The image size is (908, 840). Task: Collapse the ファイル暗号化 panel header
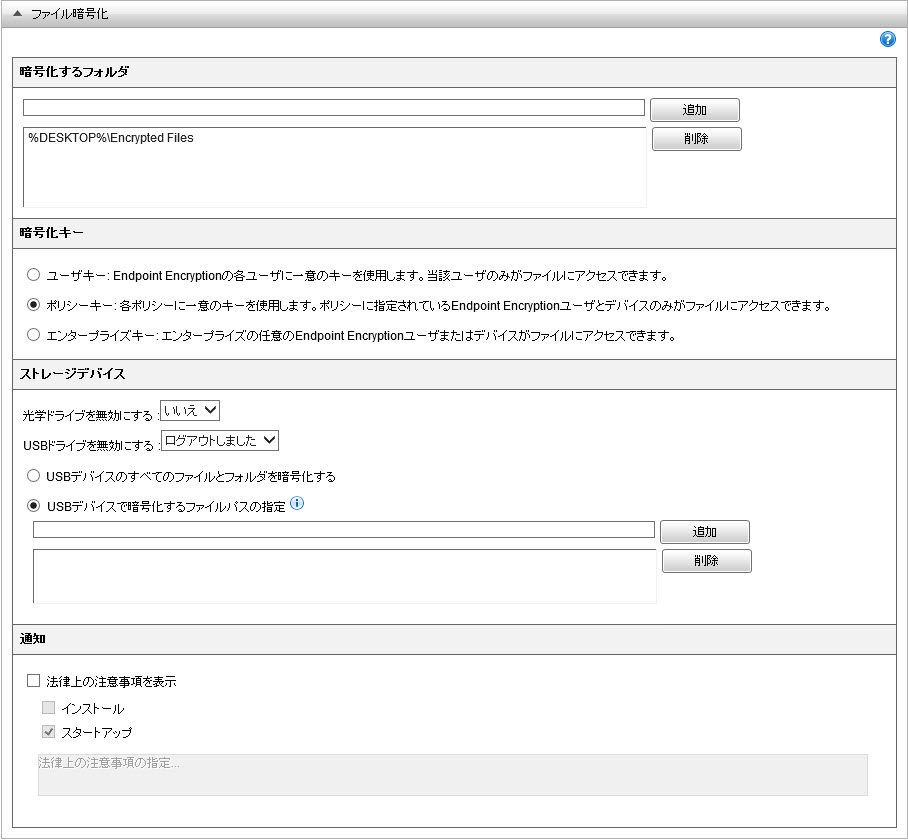pos(21,14)
